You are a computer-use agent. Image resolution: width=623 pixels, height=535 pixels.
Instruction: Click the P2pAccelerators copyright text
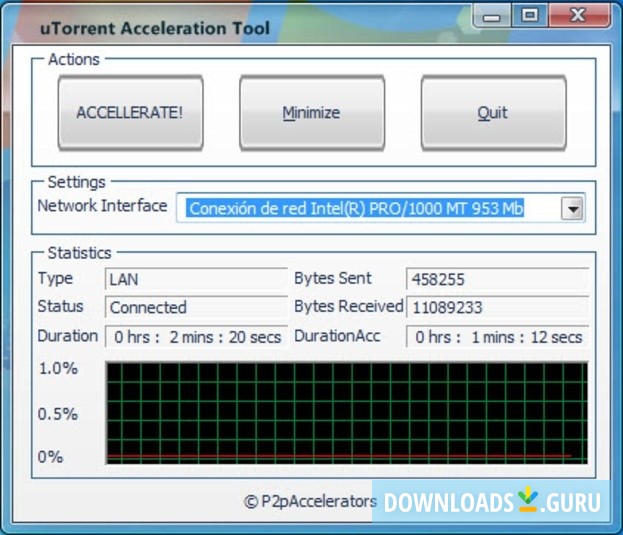310,501
